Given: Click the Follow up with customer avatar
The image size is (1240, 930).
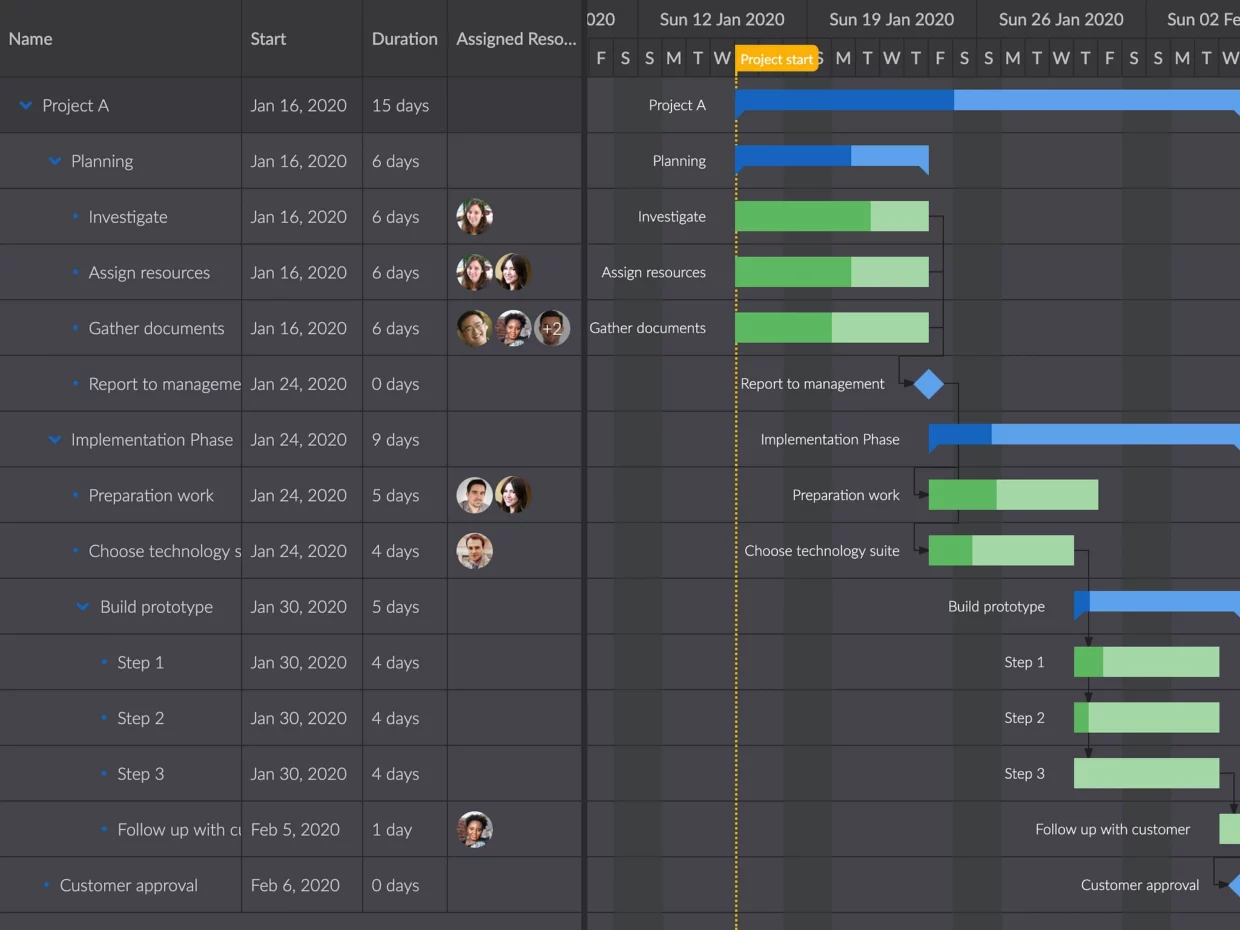Looking at the screenshot, I should coord(474,830).
